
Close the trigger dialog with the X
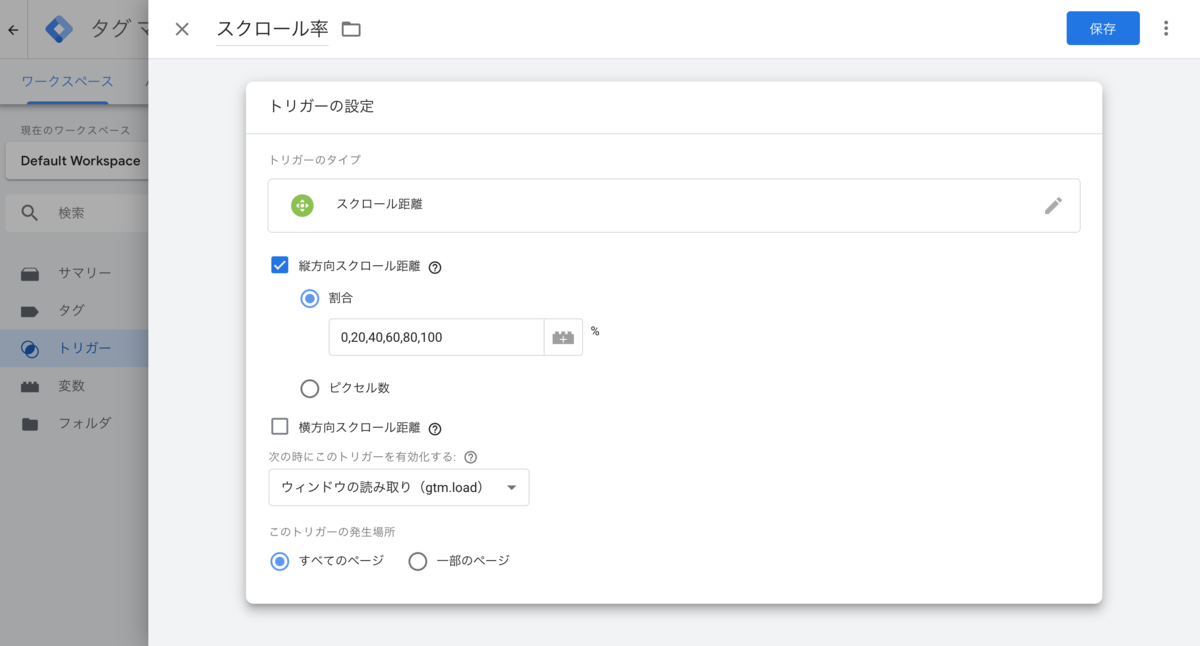click(x=181, y=30)
